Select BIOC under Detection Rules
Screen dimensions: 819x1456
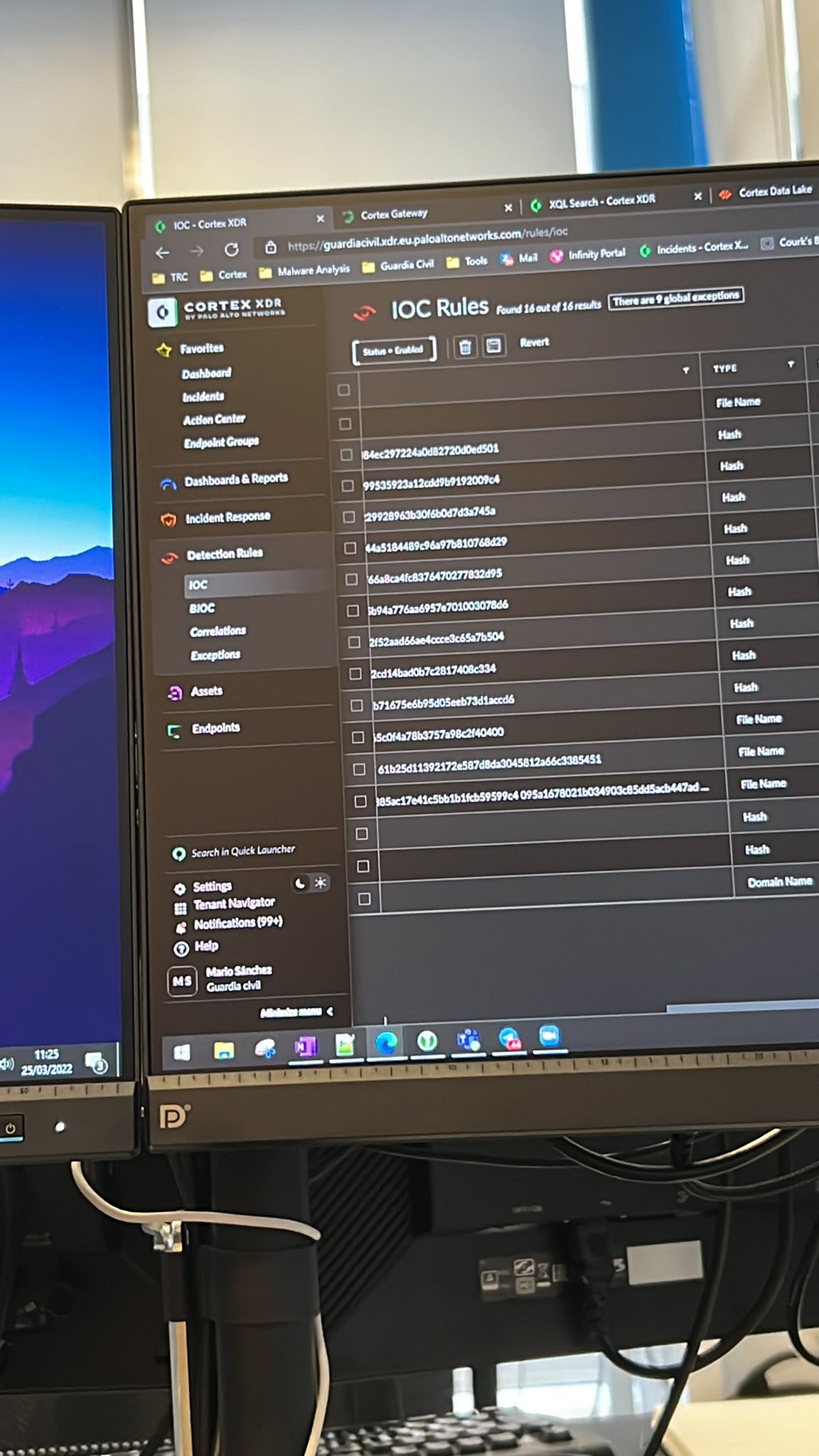pyautogui.click(x=202, y=608)
